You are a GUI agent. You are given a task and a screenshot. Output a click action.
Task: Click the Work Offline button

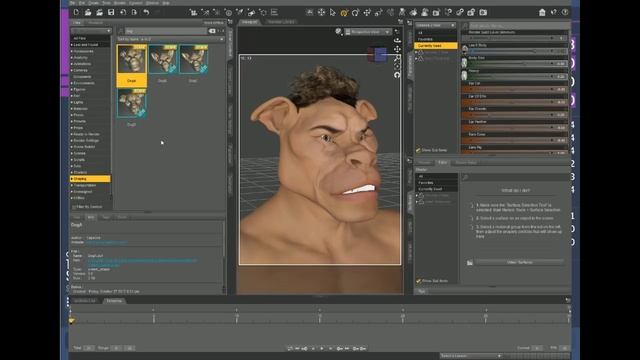(214, 23)
